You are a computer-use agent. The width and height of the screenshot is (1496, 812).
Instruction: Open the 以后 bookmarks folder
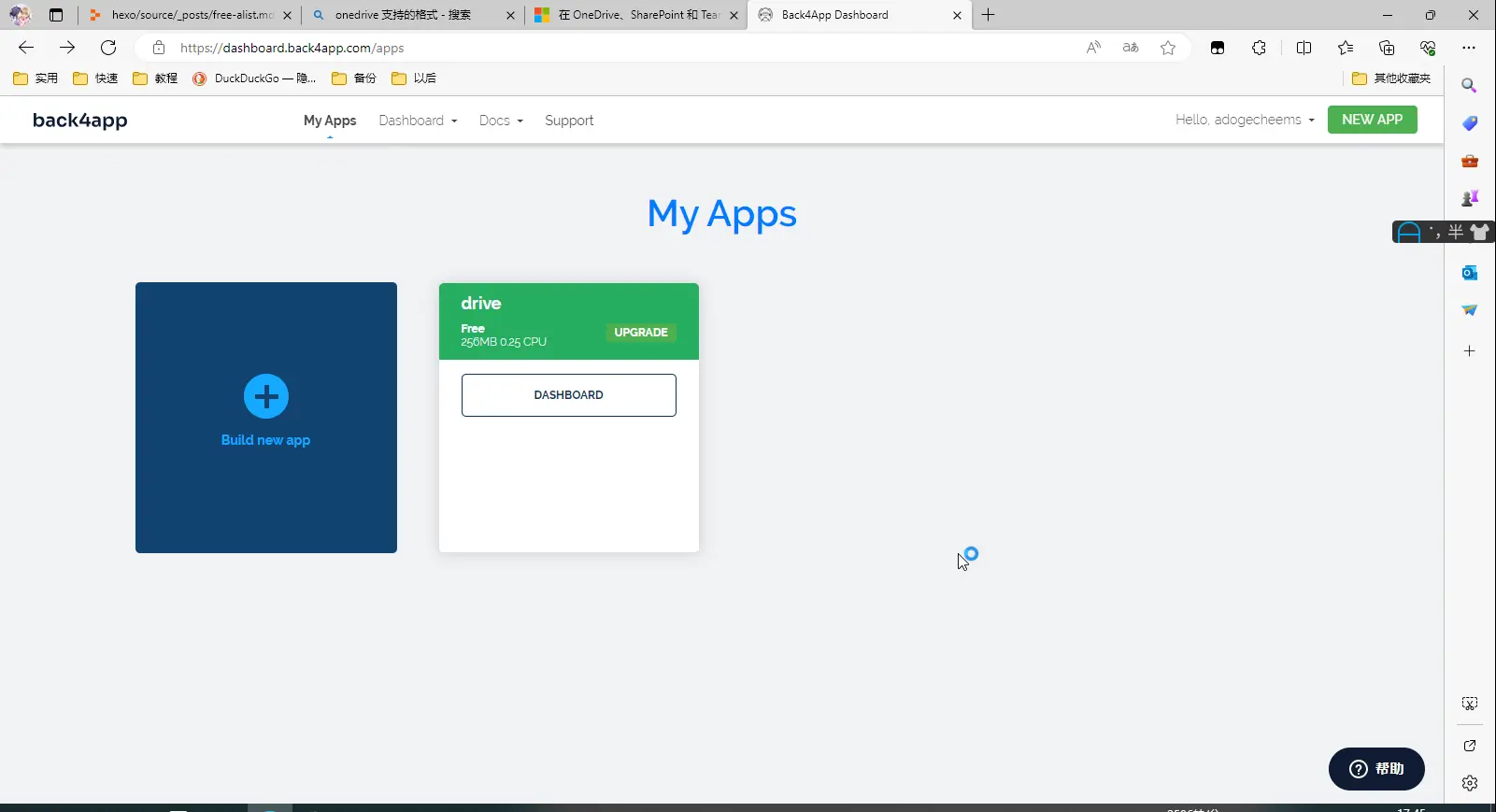click(x=414, y=78)
